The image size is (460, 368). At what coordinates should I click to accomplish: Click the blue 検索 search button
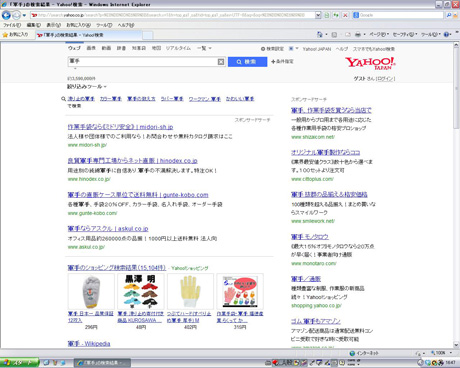pos(247,62)
